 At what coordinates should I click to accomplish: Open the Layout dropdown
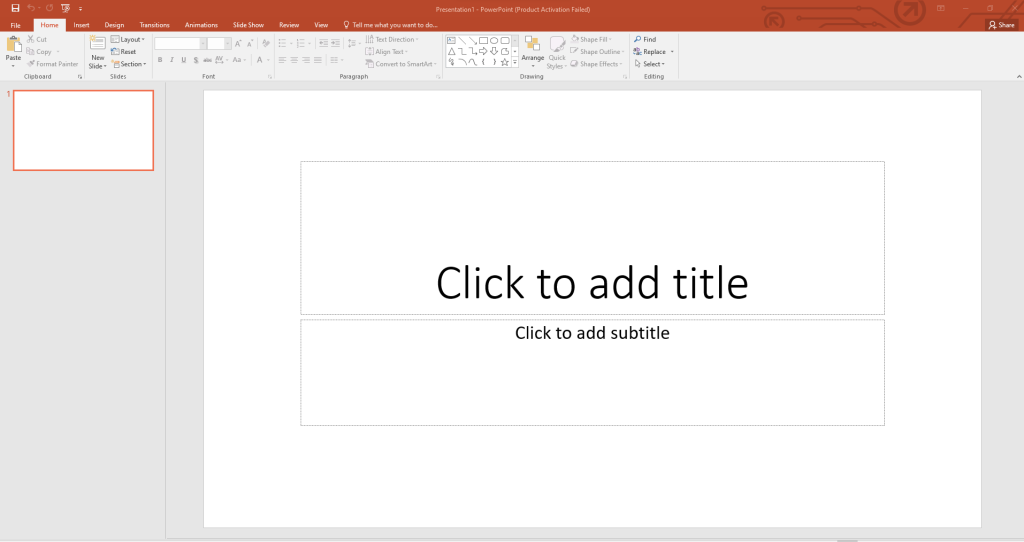click(x=128, y=40)
